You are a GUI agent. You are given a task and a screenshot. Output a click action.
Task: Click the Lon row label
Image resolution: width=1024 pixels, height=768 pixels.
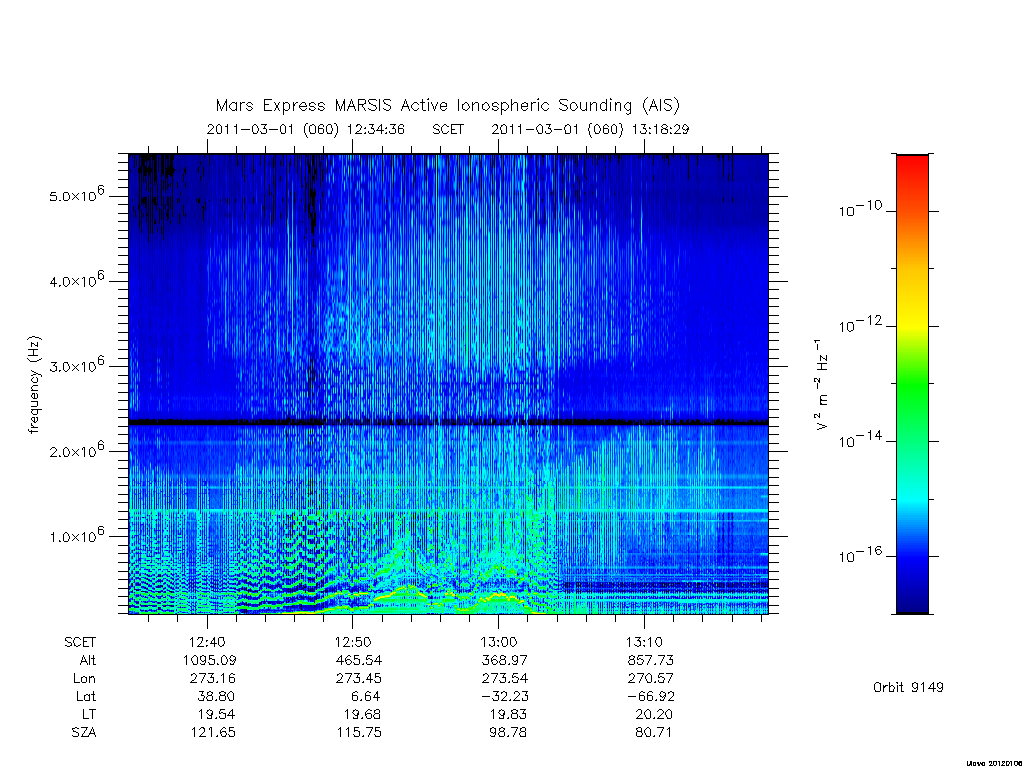tap(84, 678)
